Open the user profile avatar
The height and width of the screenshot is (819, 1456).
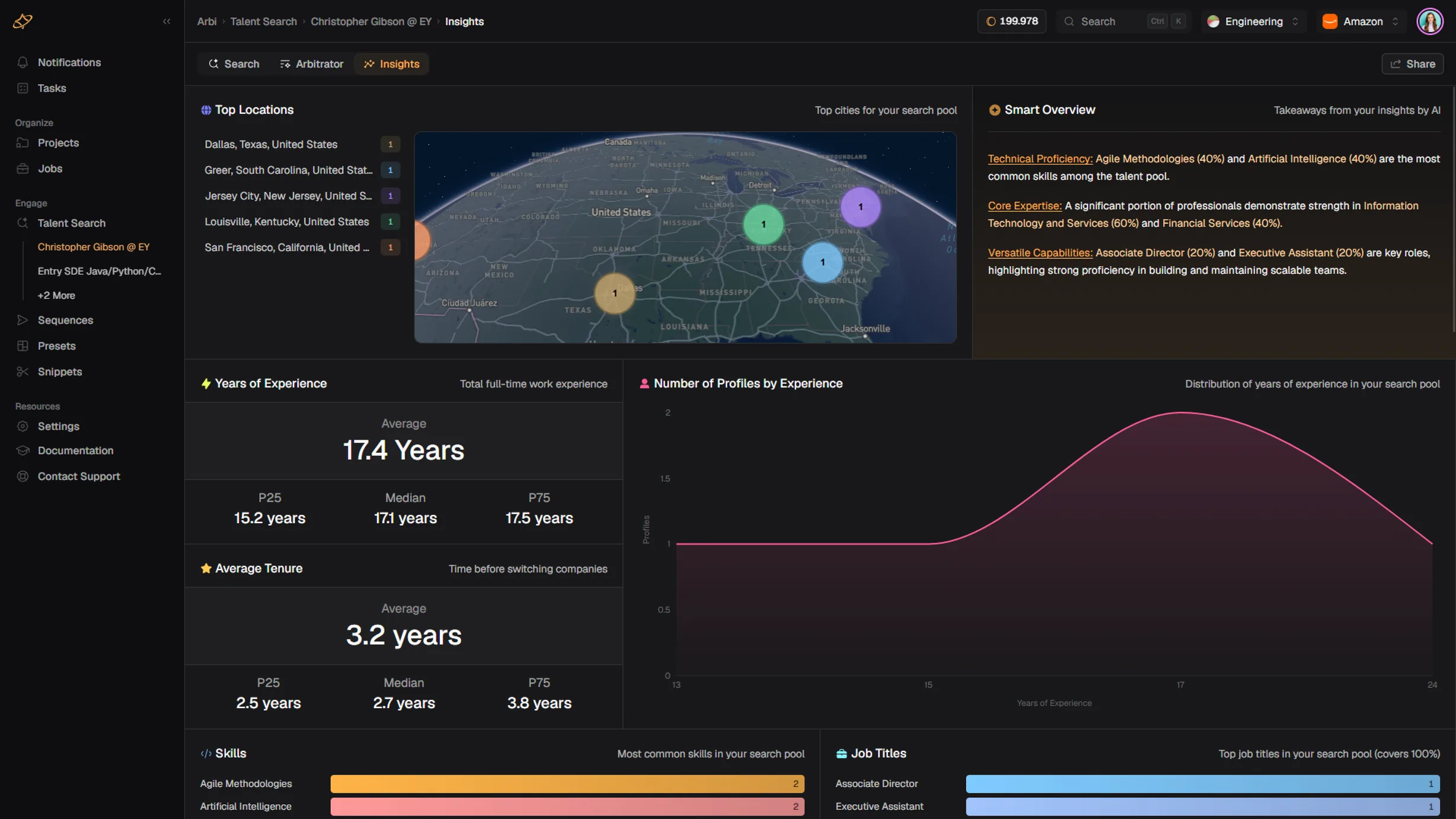tap(1430, 21)
